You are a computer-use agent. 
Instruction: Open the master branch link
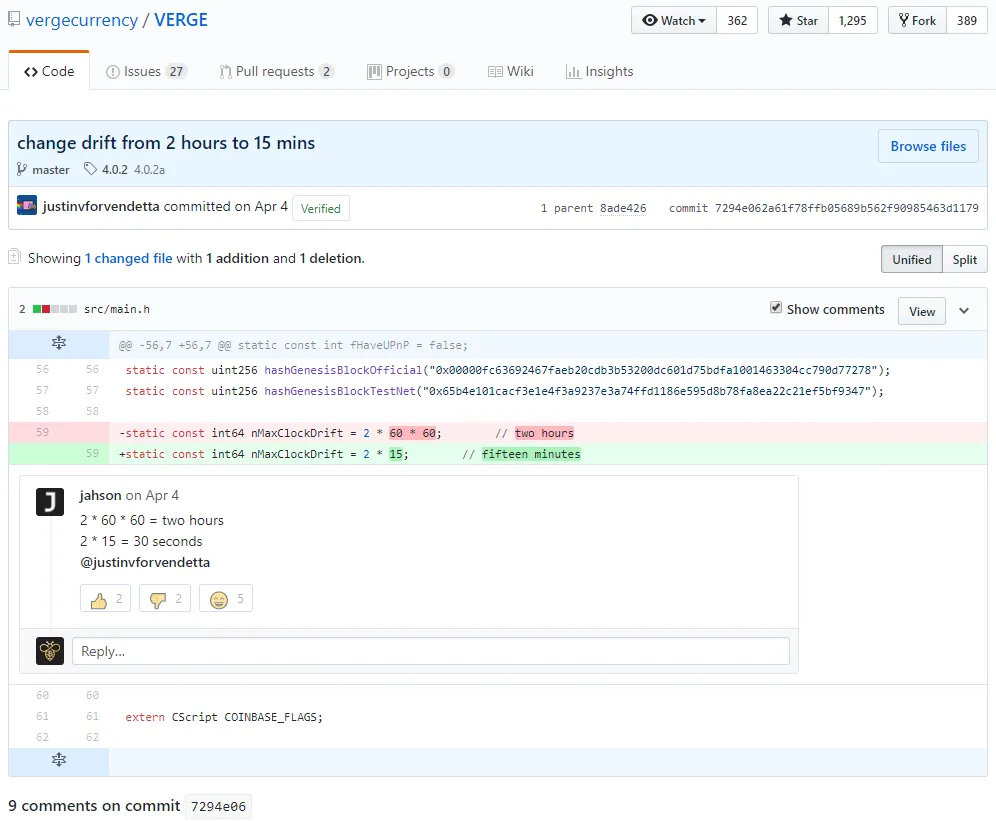(51, 170)
